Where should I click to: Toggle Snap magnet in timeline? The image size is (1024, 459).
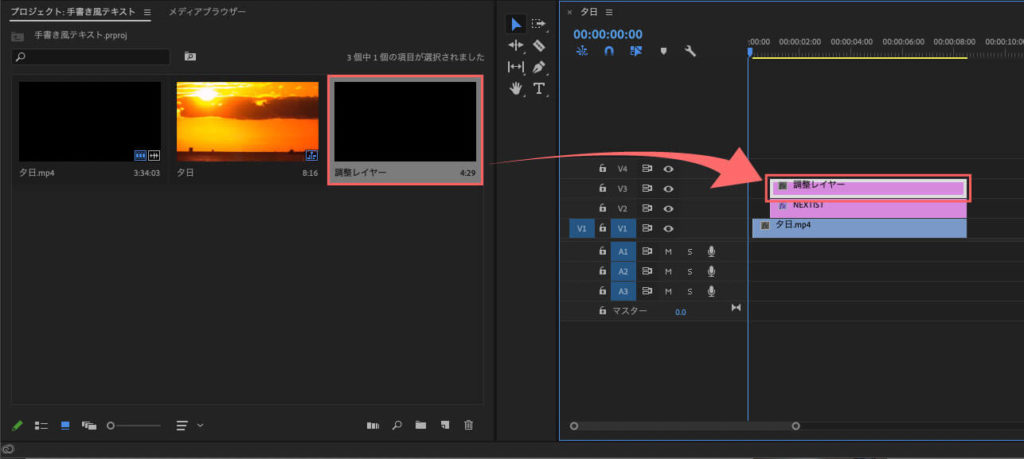point(609,51)
